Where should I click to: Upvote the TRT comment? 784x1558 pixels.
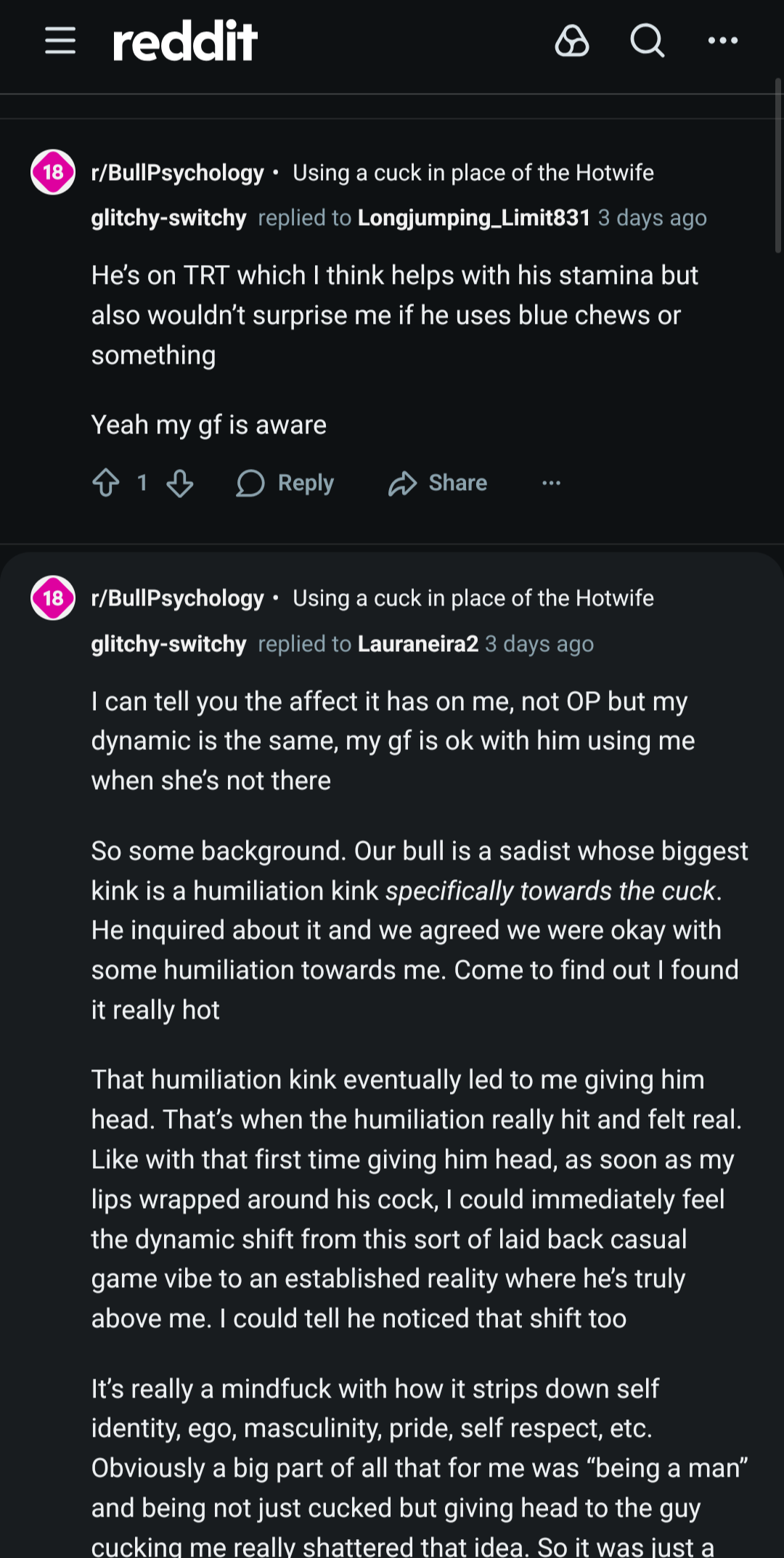[106, 483]
